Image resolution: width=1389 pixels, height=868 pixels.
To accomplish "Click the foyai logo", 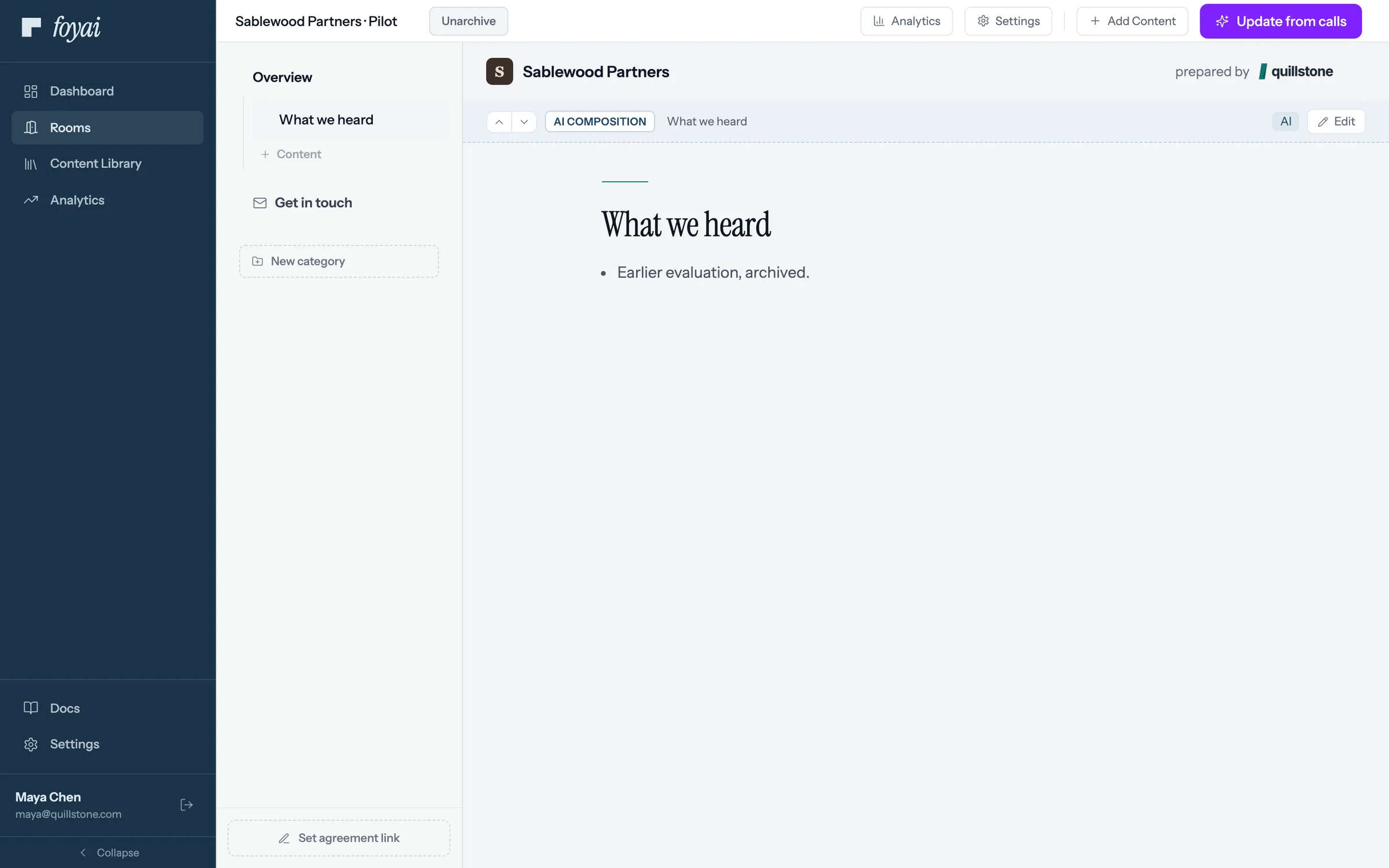I will point(61,27).
